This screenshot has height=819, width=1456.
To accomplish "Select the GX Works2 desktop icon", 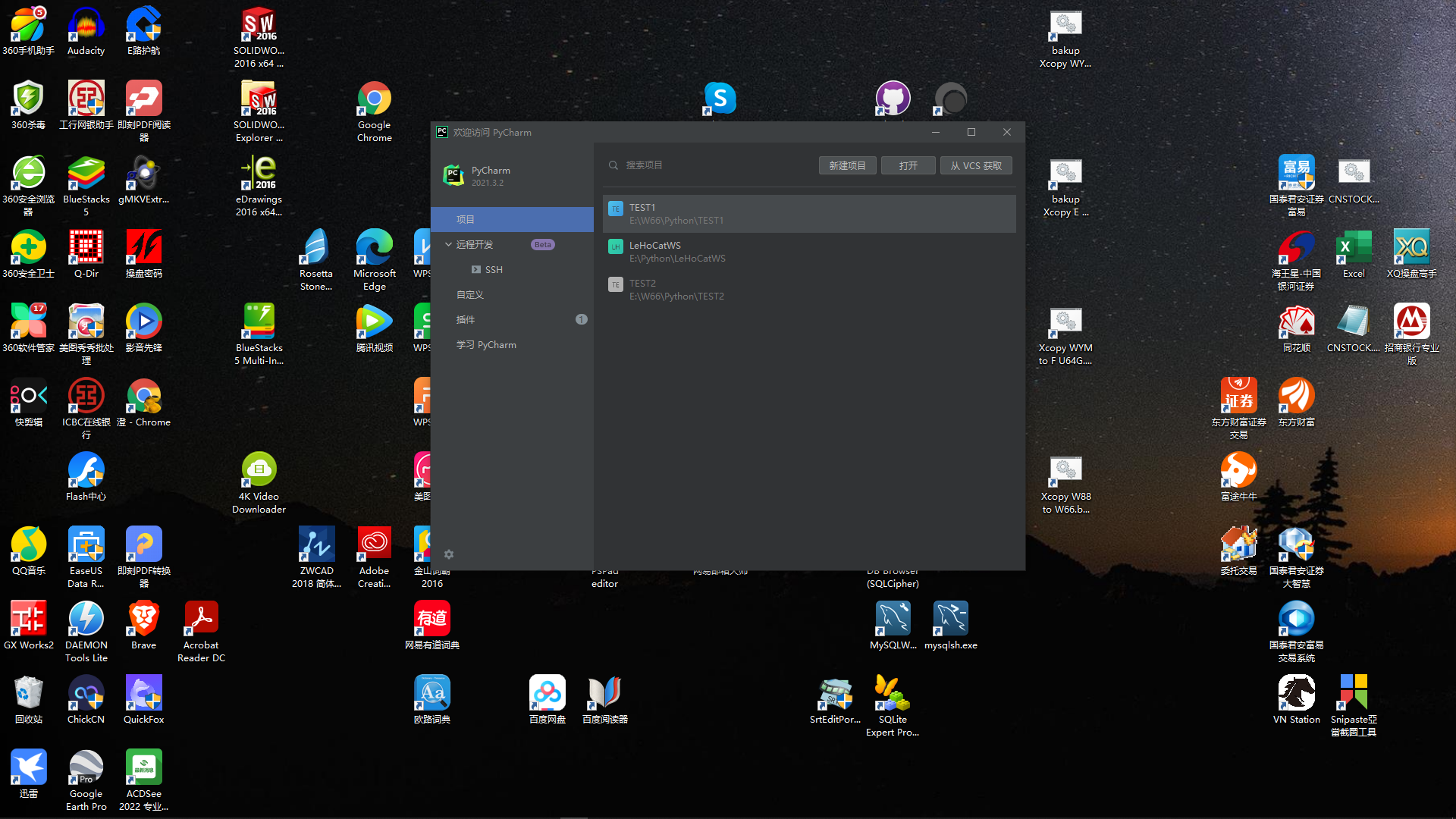I will point(29,626).
